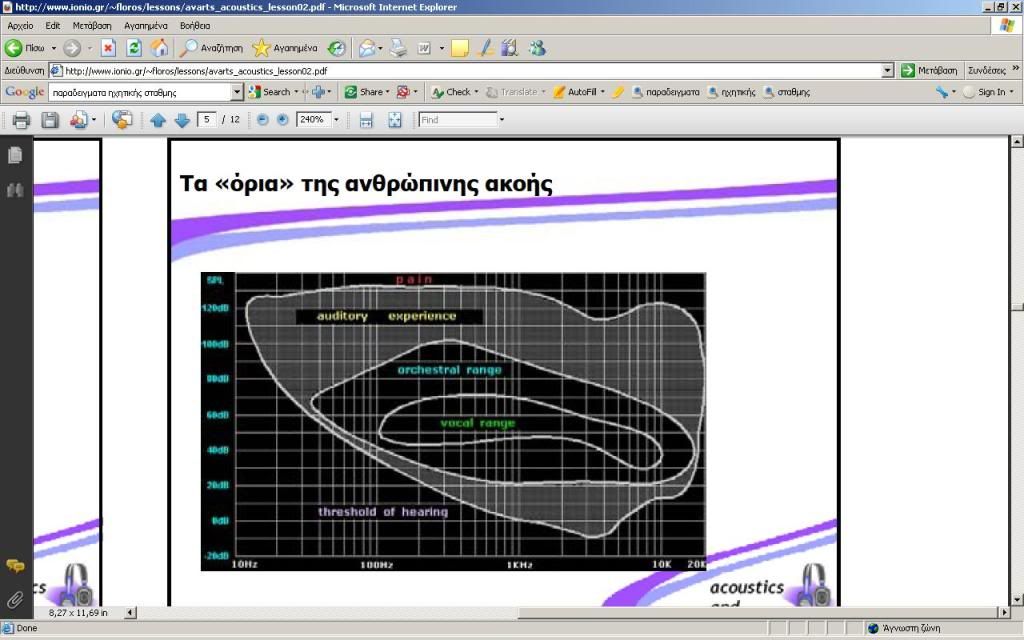Zoom out of the PDF page
The image size is (1024, 640).
coord(263,120)
